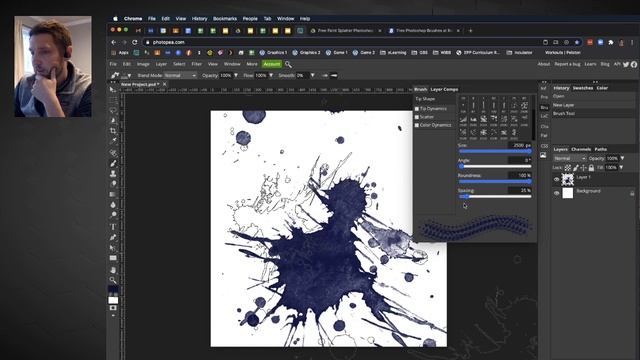Open the CSS side panel icon
The width and height of the screenshot is (640, 360).
544,146
